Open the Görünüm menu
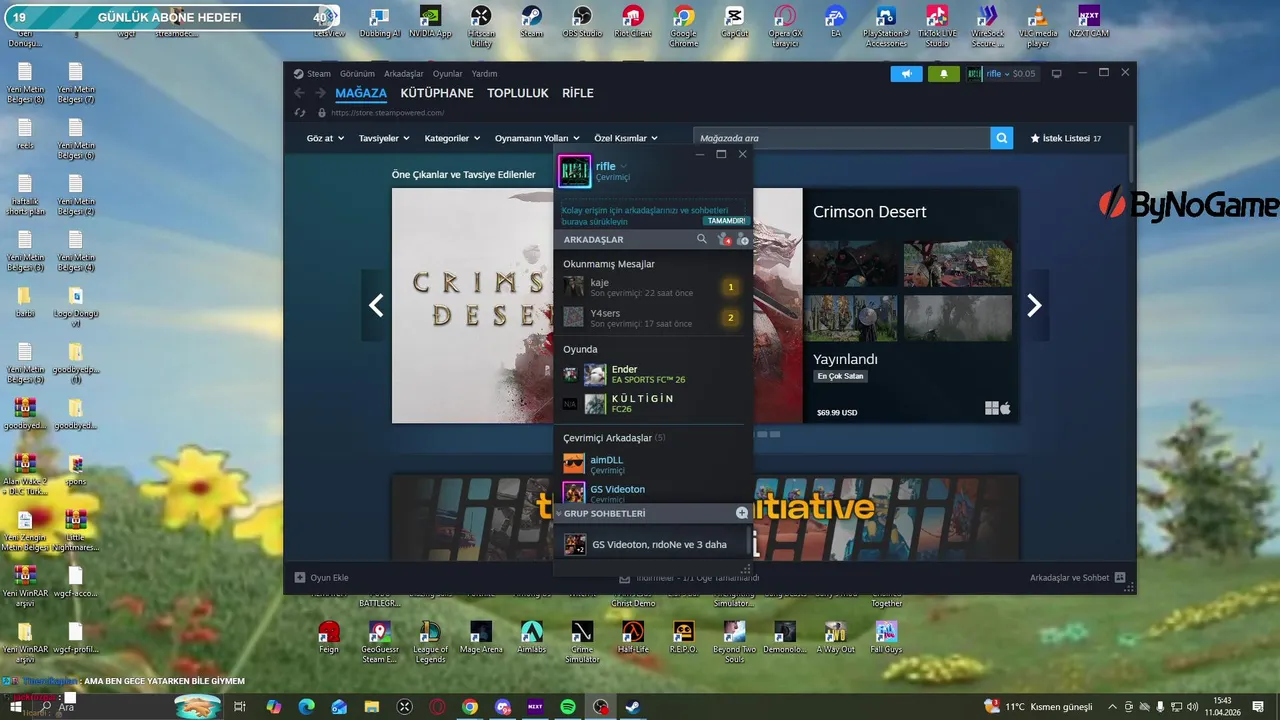 pyautogui.click(x=357, y=74)
